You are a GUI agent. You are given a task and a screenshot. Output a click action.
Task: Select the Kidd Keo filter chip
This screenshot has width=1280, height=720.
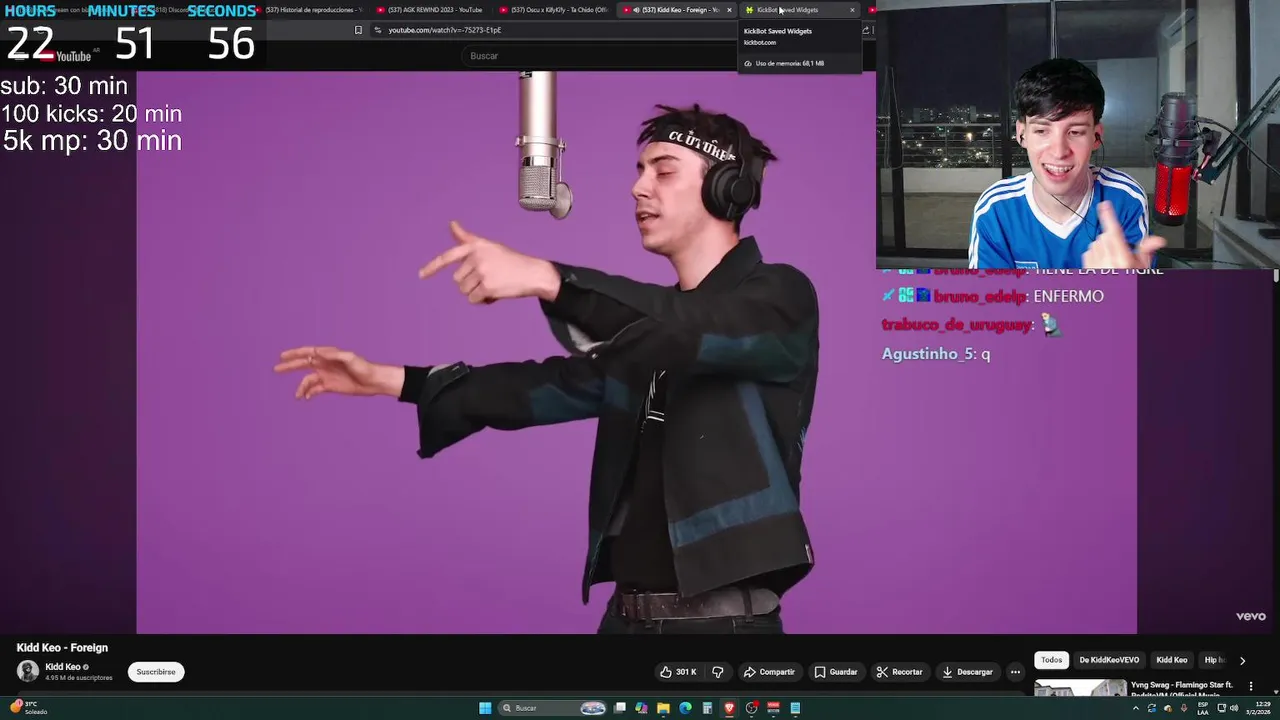coord(1171,660)
